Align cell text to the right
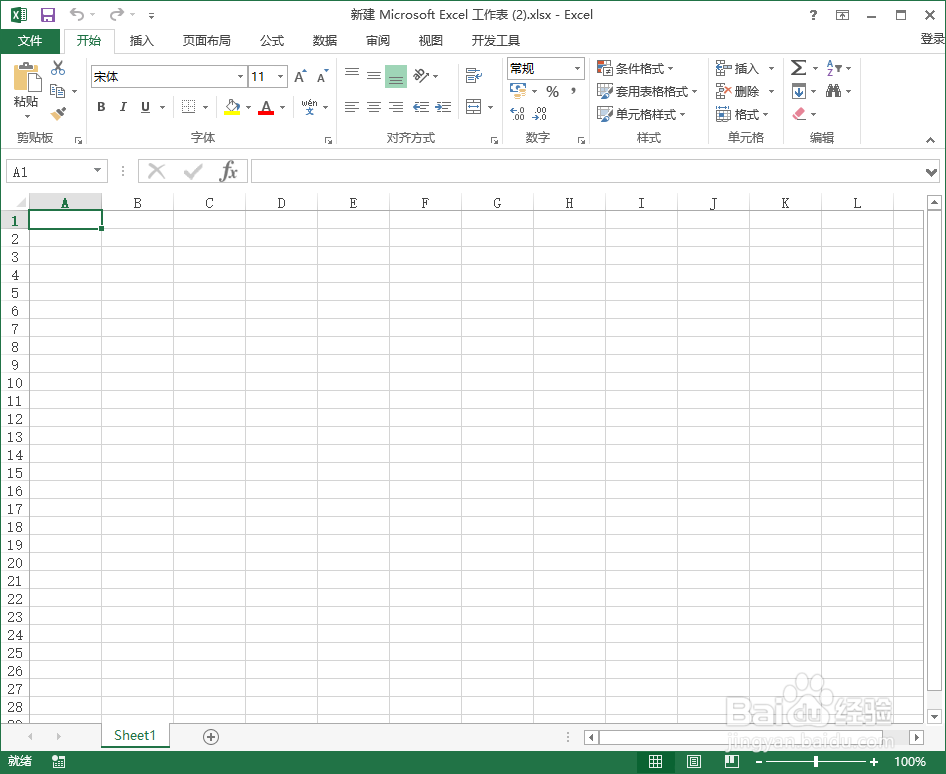The width and height of the screenshot is (946, 774). coord(396,107)
